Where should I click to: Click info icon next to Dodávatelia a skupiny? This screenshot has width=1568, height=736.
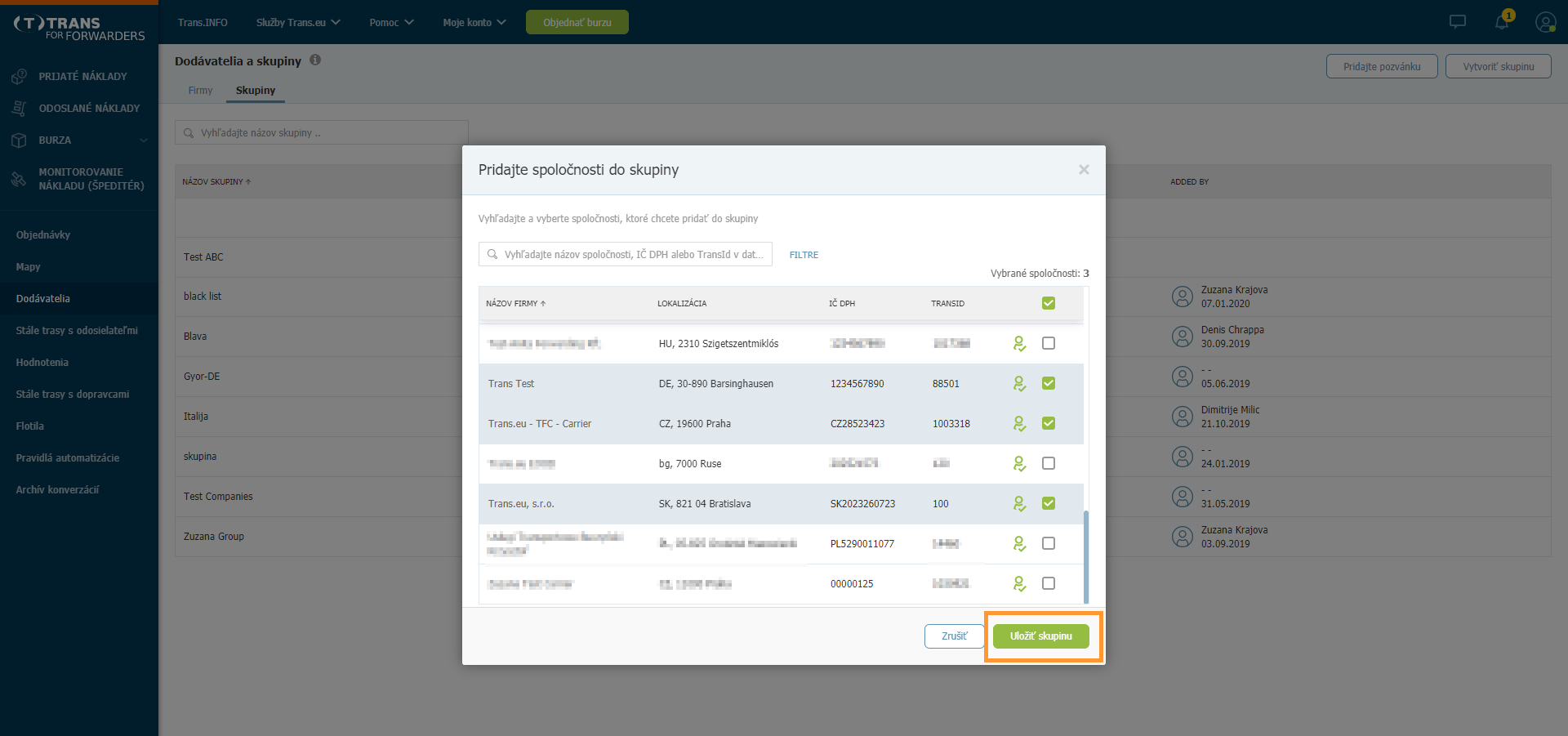(x=315, y=60)
